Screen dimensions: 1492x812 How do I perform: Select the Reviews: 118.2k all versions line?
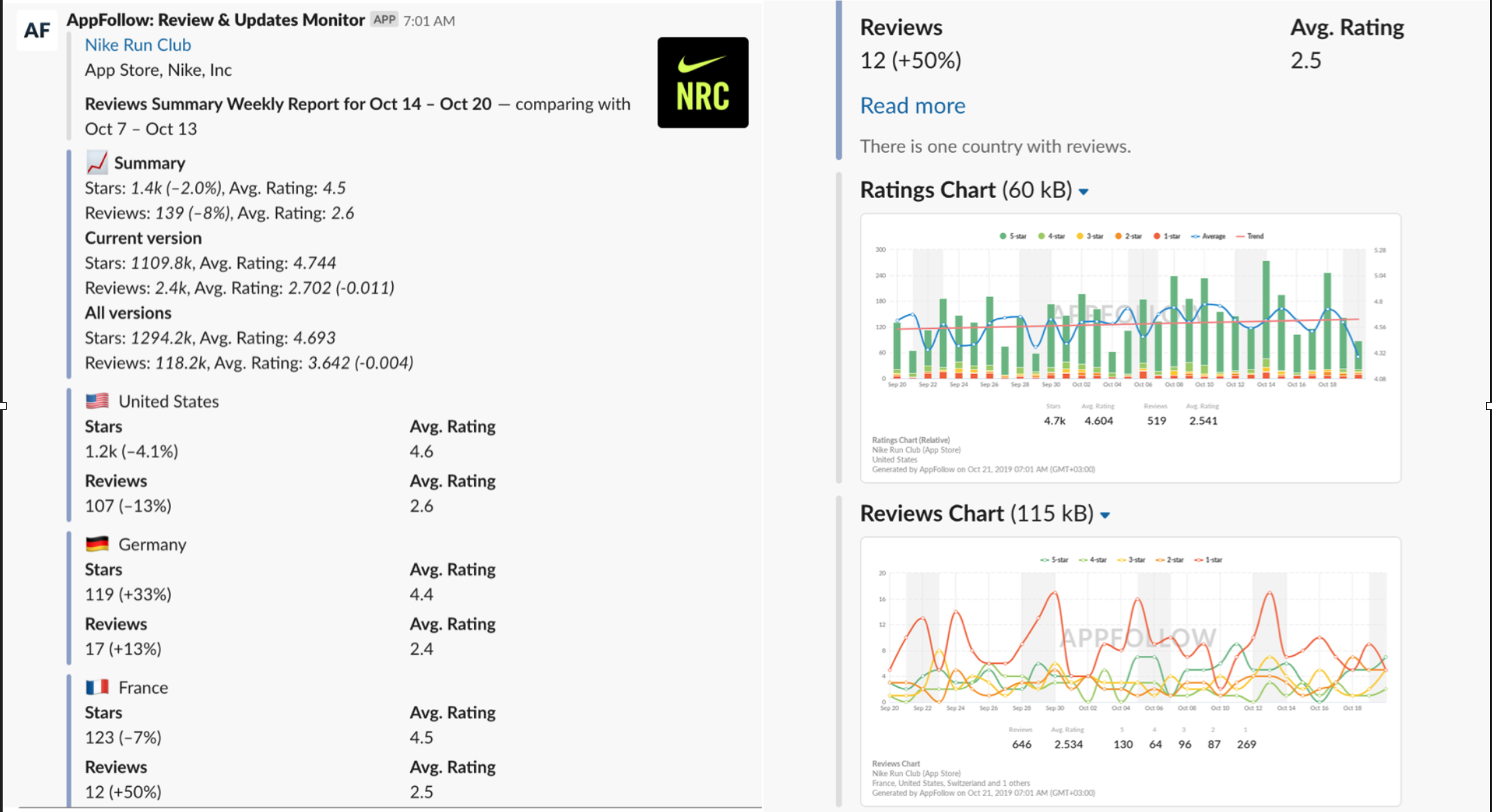[x=249, y=363]
